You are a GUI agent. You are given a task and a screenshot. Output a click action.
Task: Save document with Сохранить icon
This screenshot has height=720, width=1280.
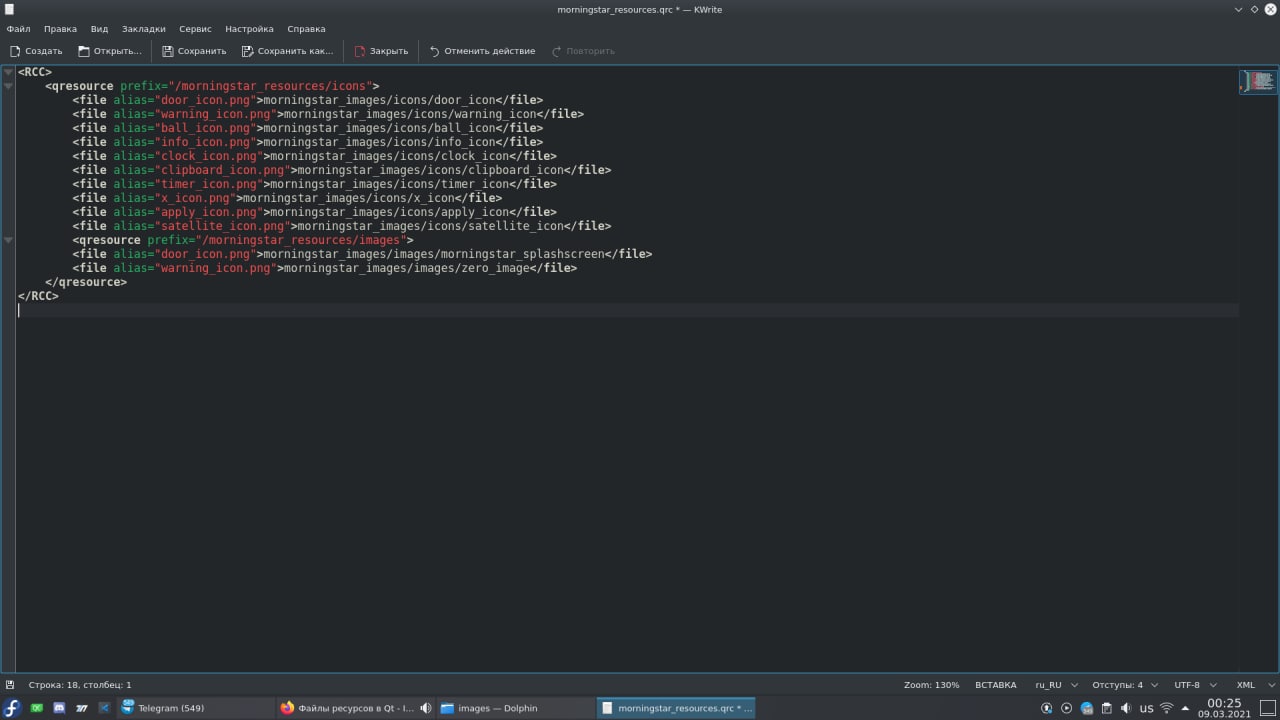coord(168,51)
